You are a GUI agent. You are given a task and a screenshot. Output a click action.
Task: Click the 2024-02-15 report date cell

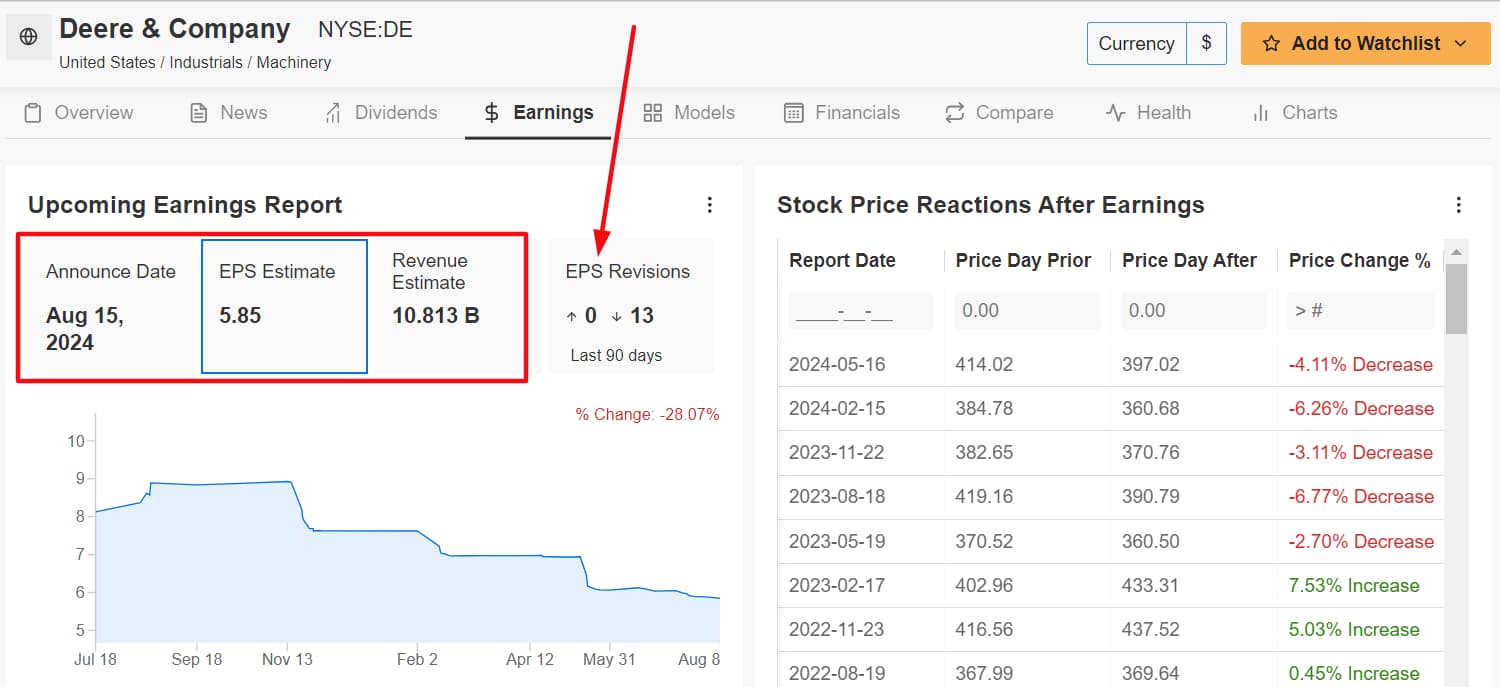(837, 409)
